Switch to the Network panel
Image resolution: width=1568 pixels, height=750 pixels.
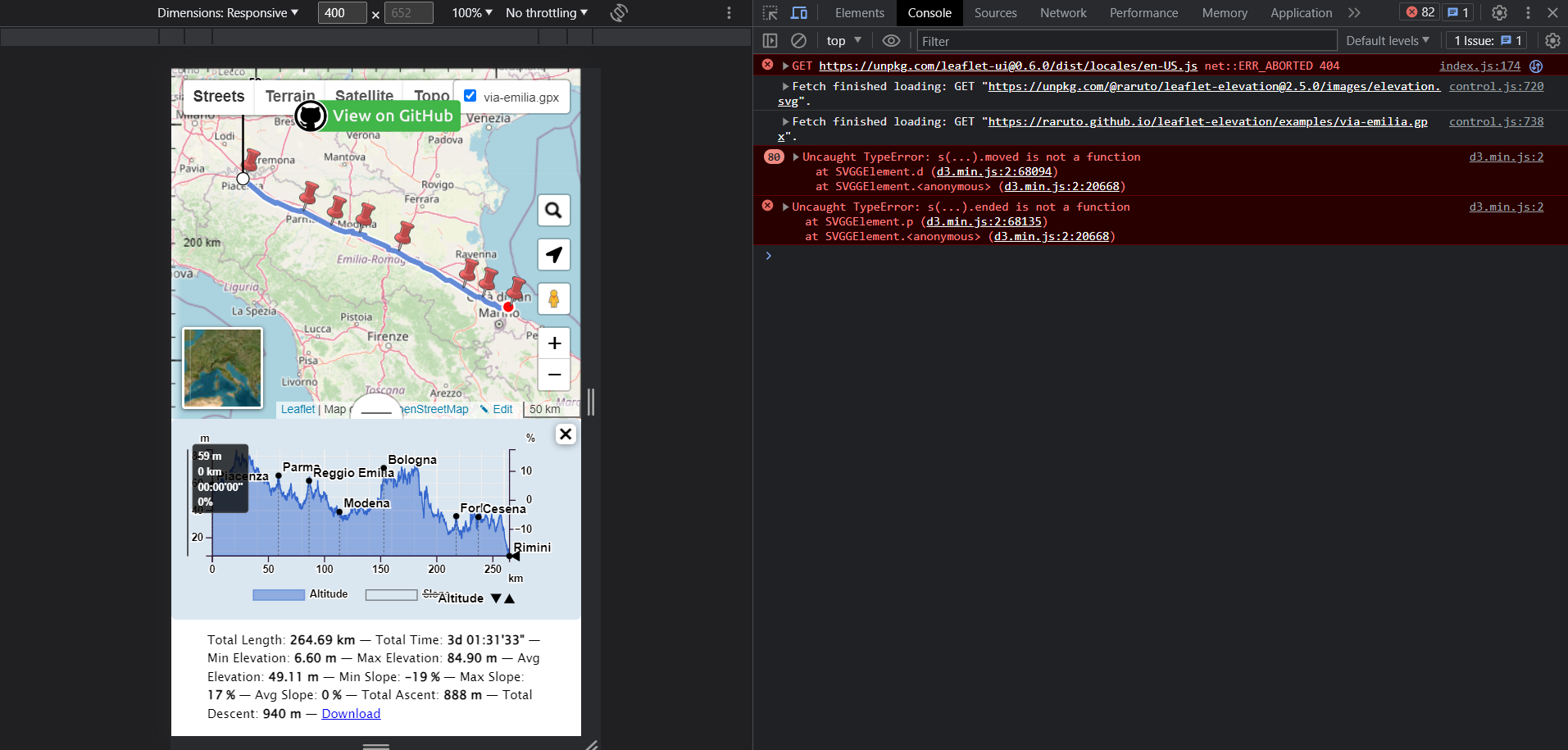click(x=1062, y=12)
